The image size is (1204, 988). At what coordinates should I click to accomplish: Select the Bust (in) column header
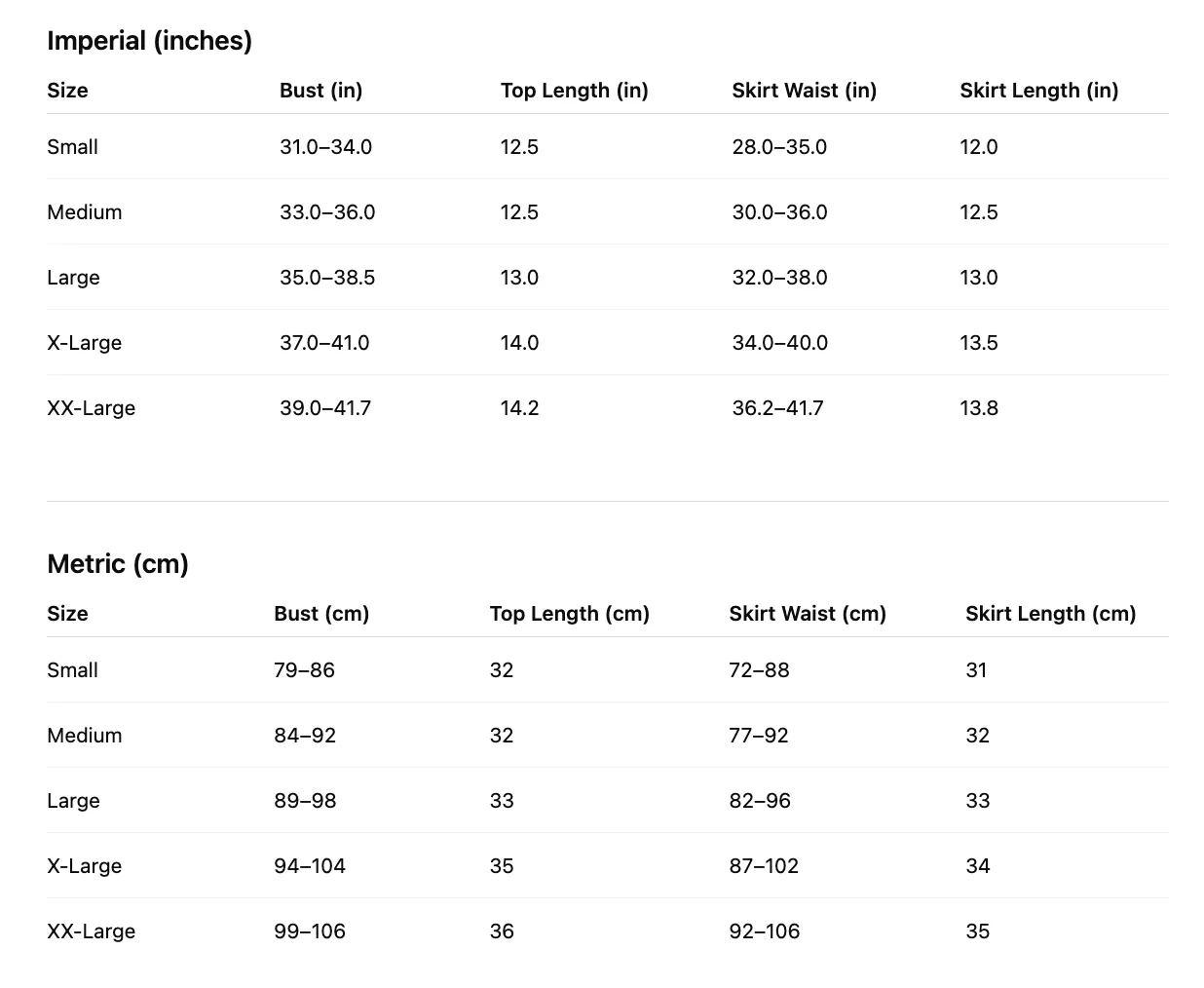click(320, 91)
